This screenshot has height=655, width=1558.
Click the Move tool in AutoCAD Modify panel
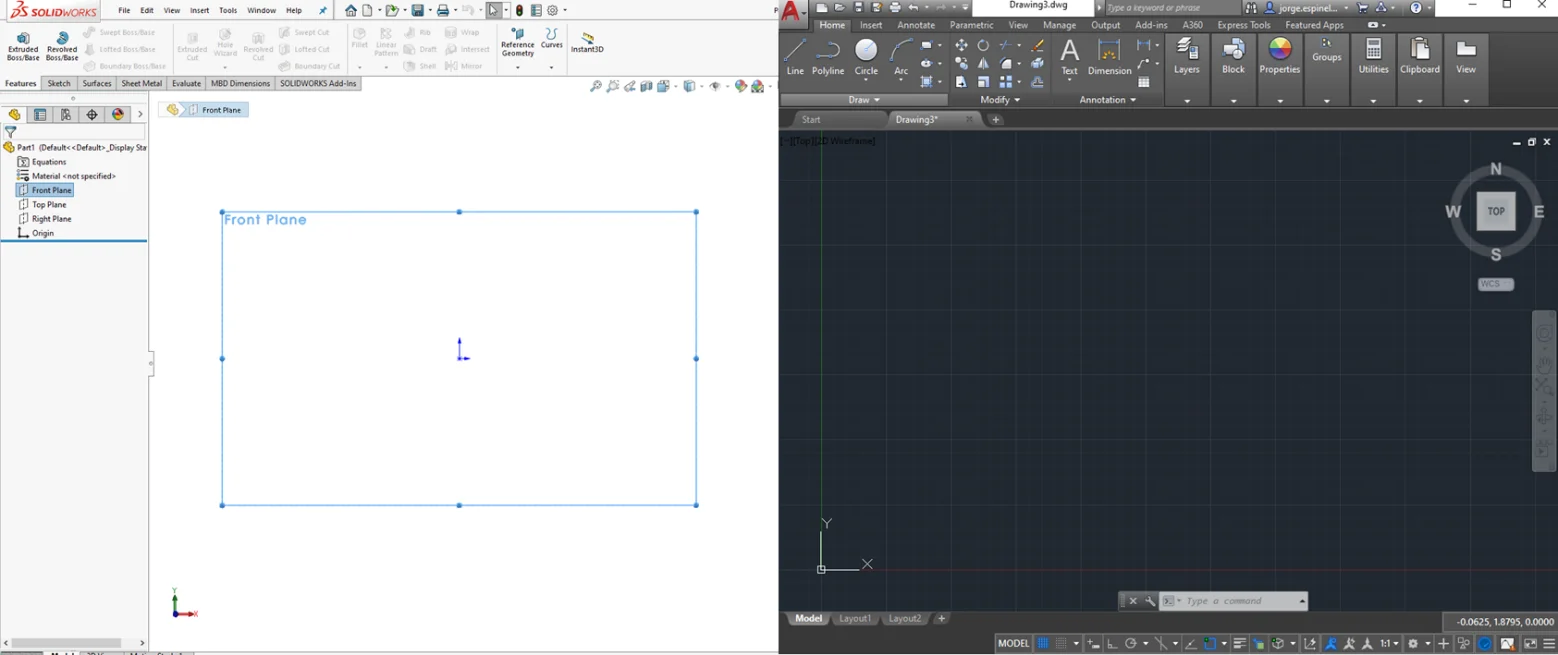pos(961,45)
